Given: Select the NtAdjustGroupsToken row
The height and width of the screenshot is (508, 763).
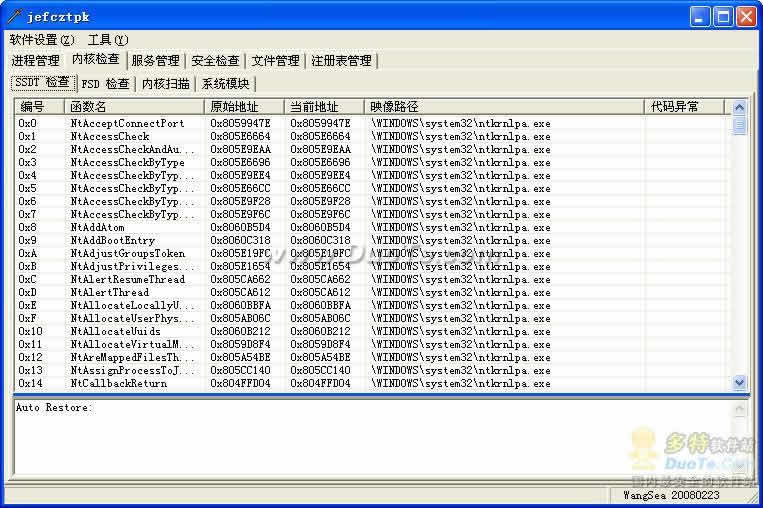Looking at the screenshot, I should click(x=373, y=254).
